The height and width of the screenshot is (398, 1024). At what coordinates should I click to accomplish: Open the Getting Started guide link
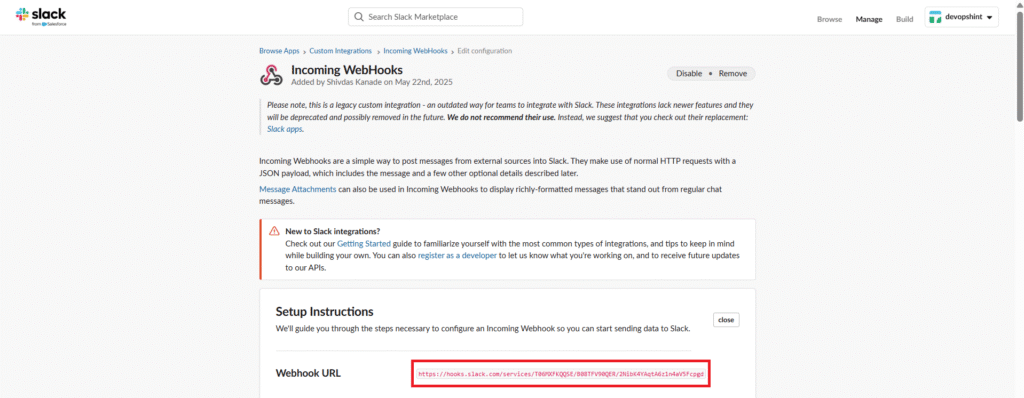[x=364, y=243]
